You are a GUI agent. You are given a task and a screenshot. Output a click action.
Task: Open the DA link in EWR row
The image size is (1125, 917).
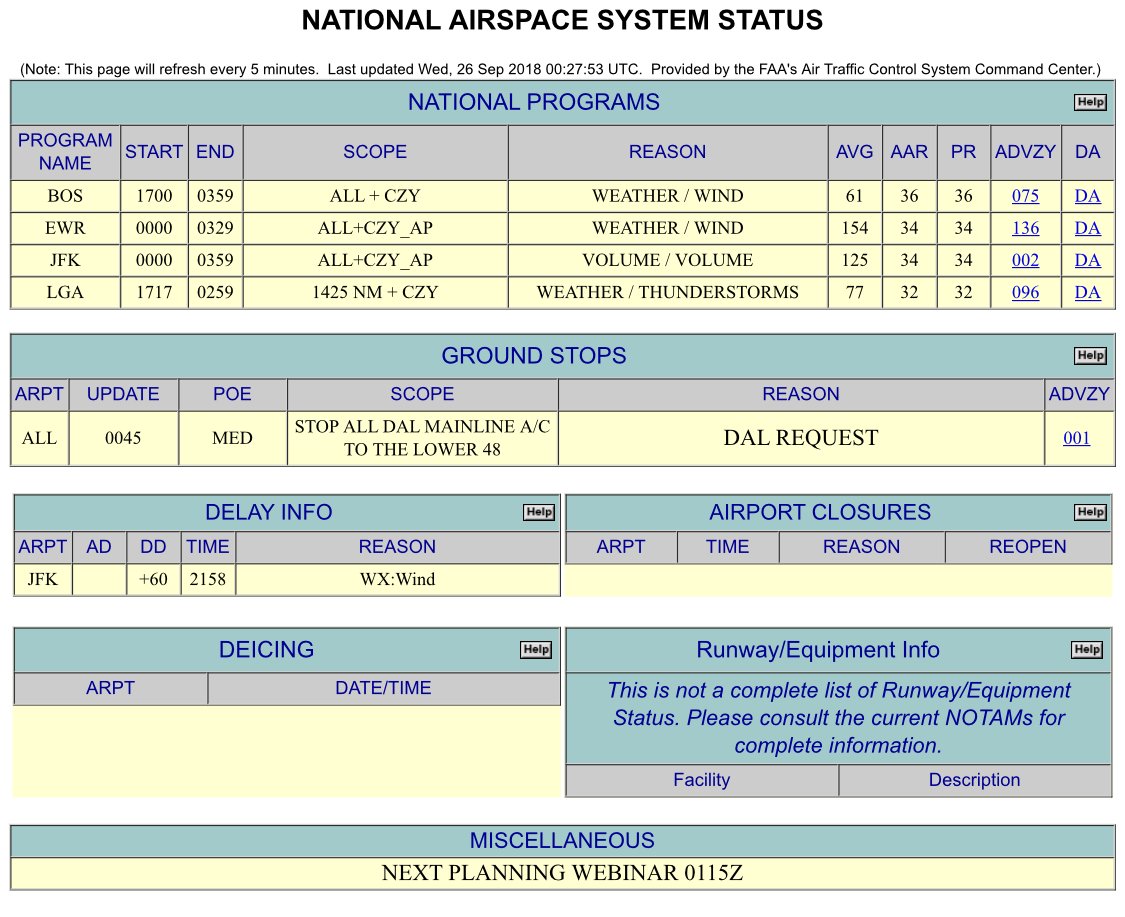[1087, 228]
